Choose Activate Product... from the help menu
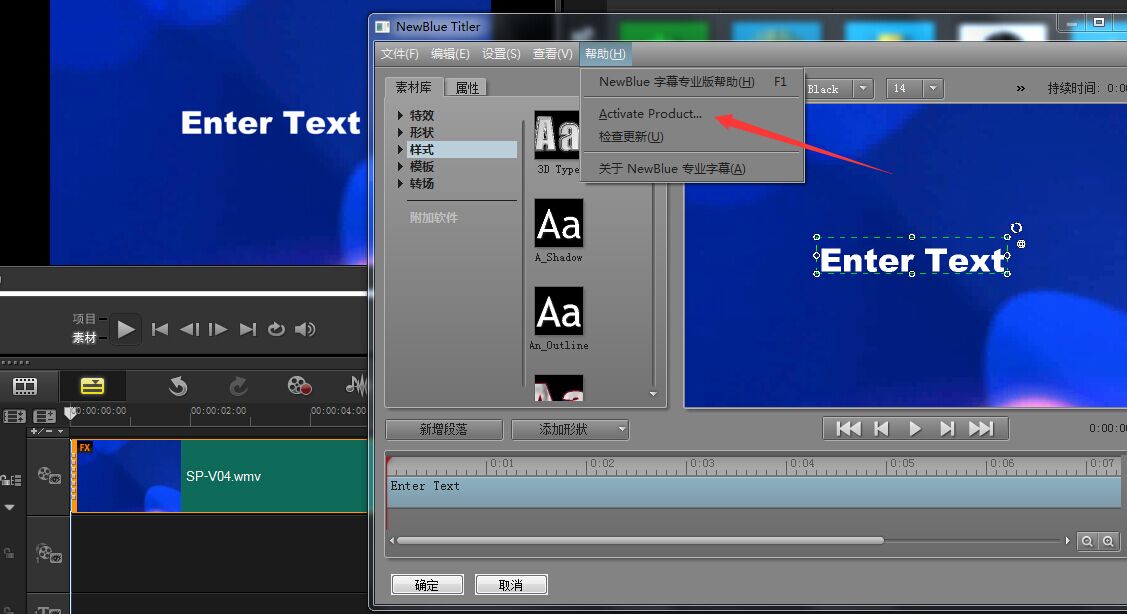 tap(650, 114)
